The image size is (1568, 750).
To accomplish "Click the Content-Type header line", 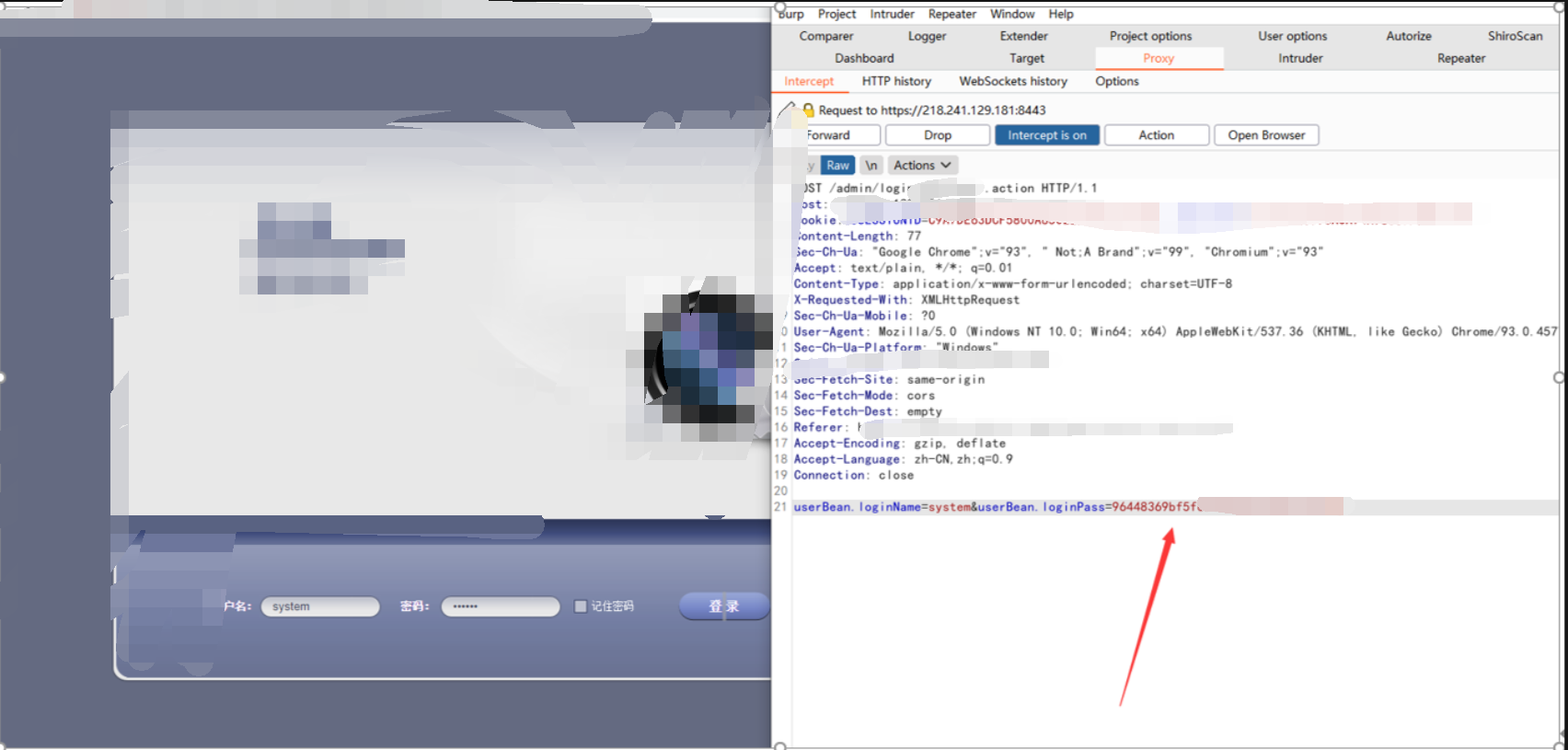I will (1013, 283).
